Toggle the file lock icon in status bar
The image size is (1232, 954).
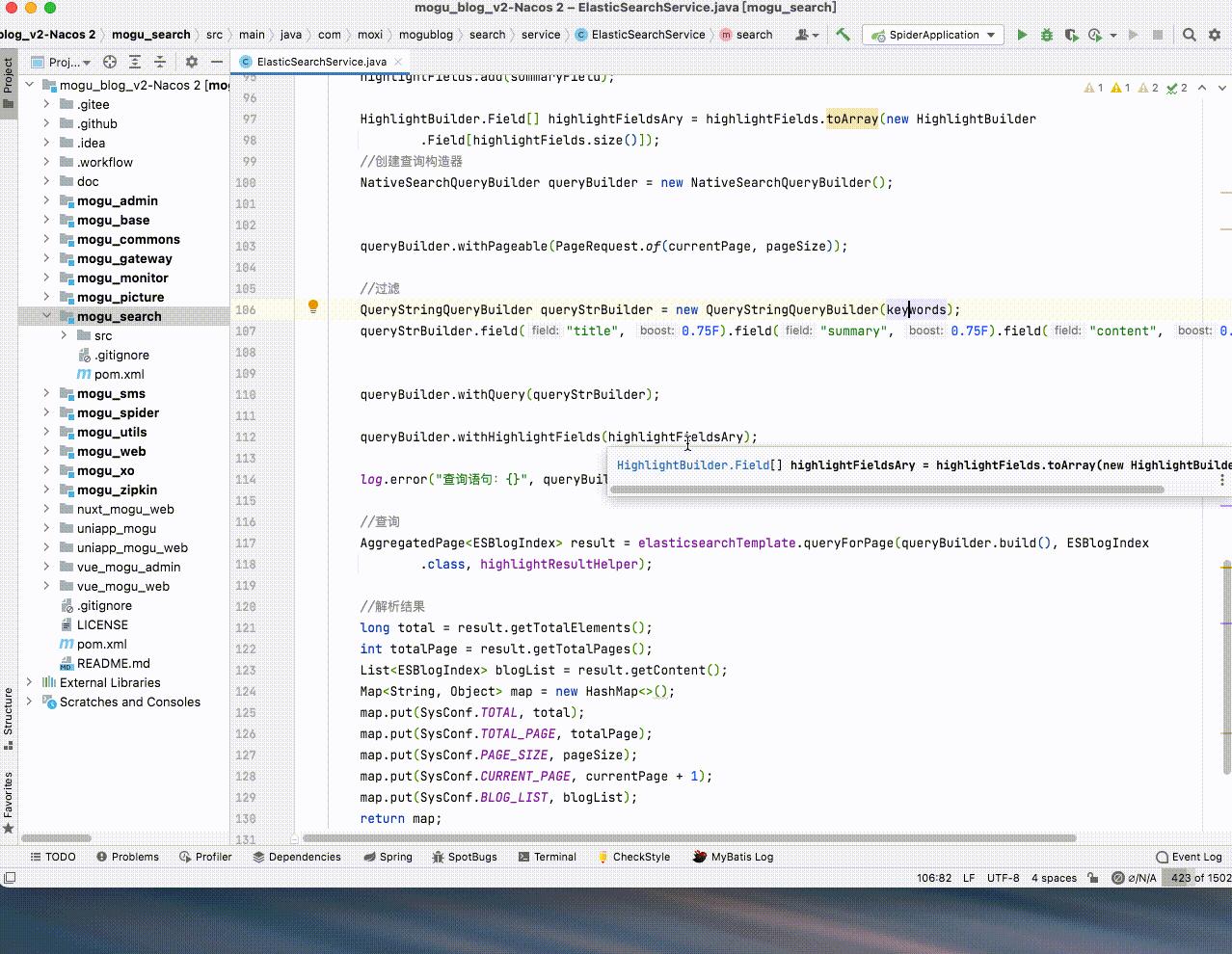pos(1093,878)
